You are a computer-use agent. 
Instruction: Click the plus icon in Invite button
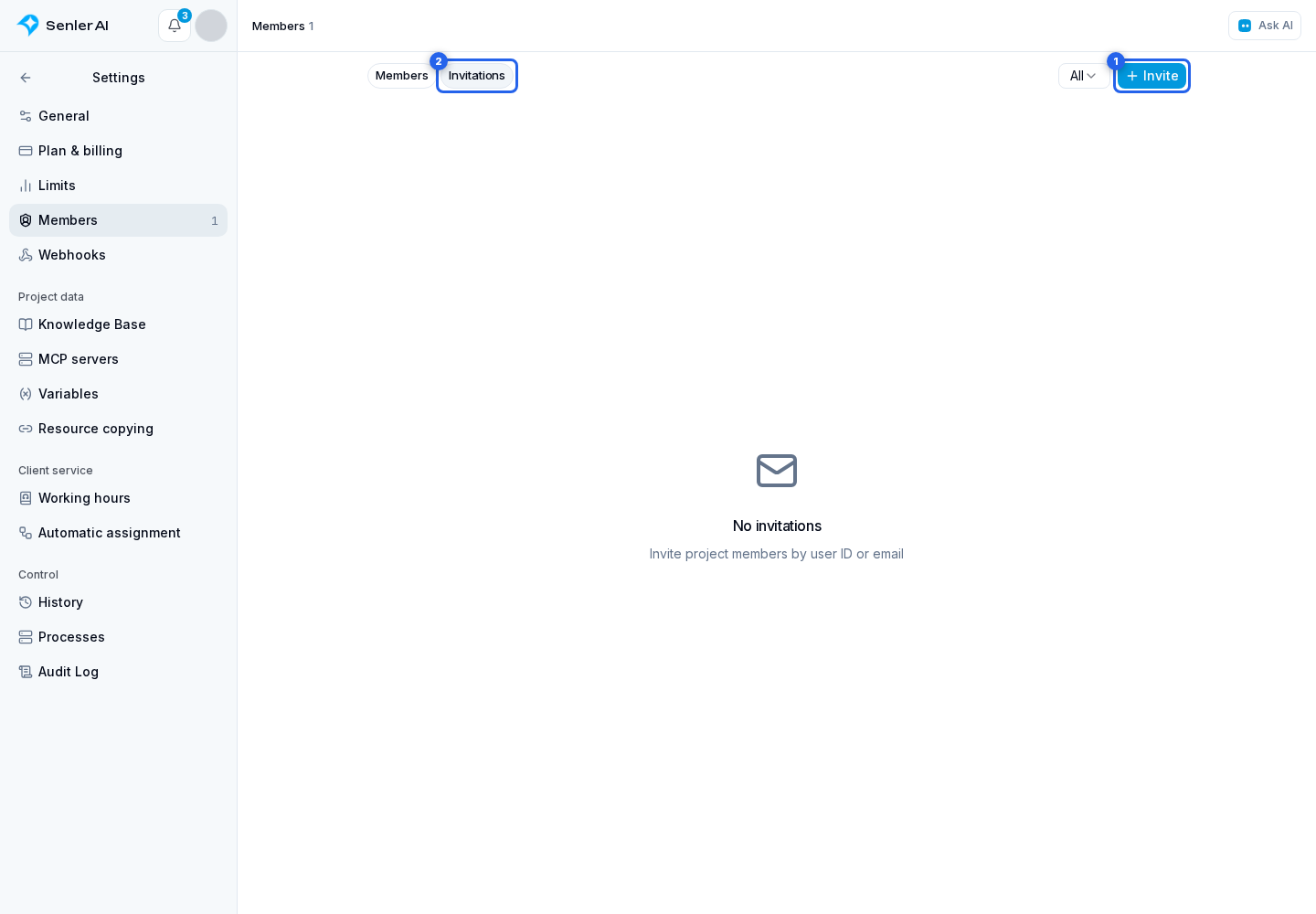tap(1132, 76)
